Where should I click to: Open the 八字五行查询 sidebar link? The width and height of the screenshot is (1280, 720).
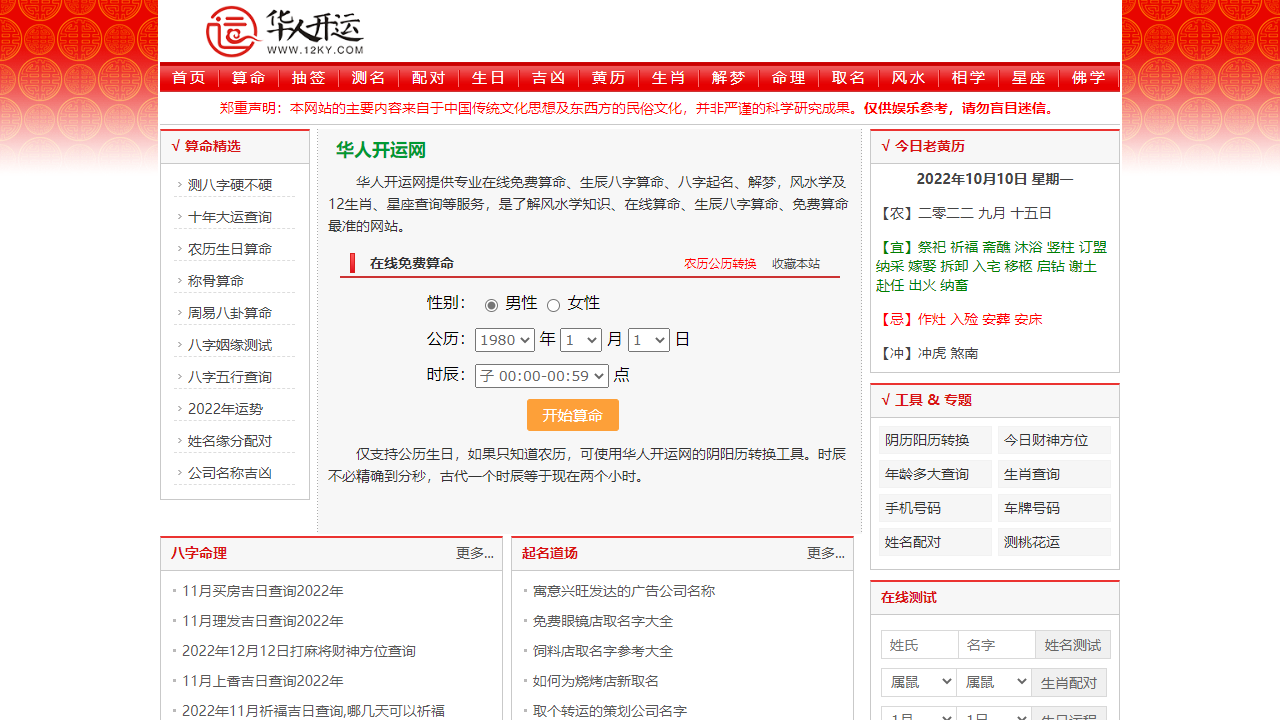(x=230, y=377)
